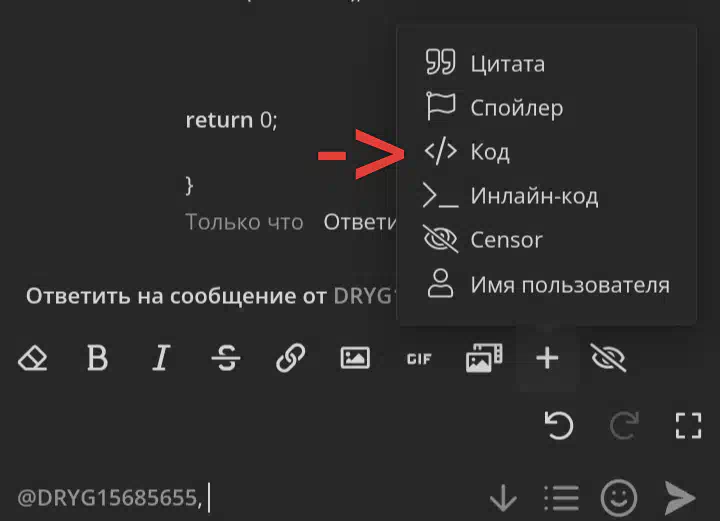Image resolution: width=720 pixels, height=521 pixels.
Task: Click the eraser clear-formatting icon
Action: pos(33,358)
